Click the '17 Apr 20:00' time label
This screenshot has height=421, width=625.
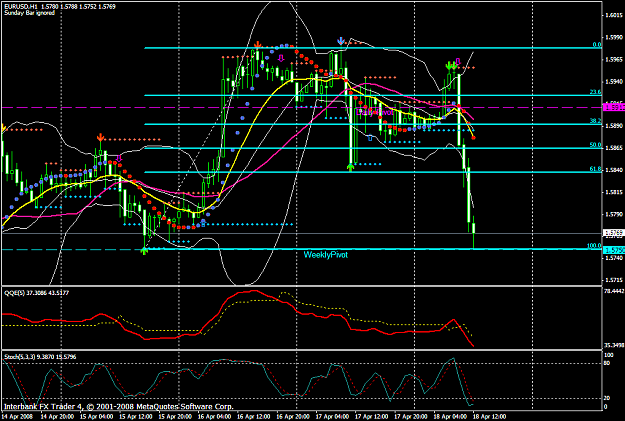[x=411, y=416]
